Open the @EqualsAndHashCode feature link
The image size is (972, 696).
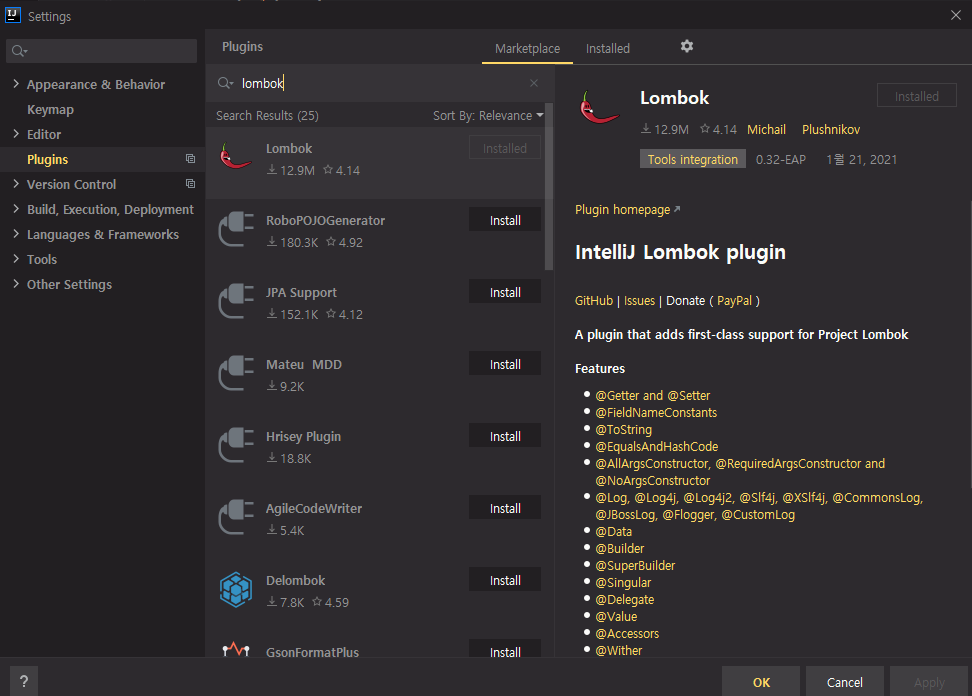pos(656,446)
